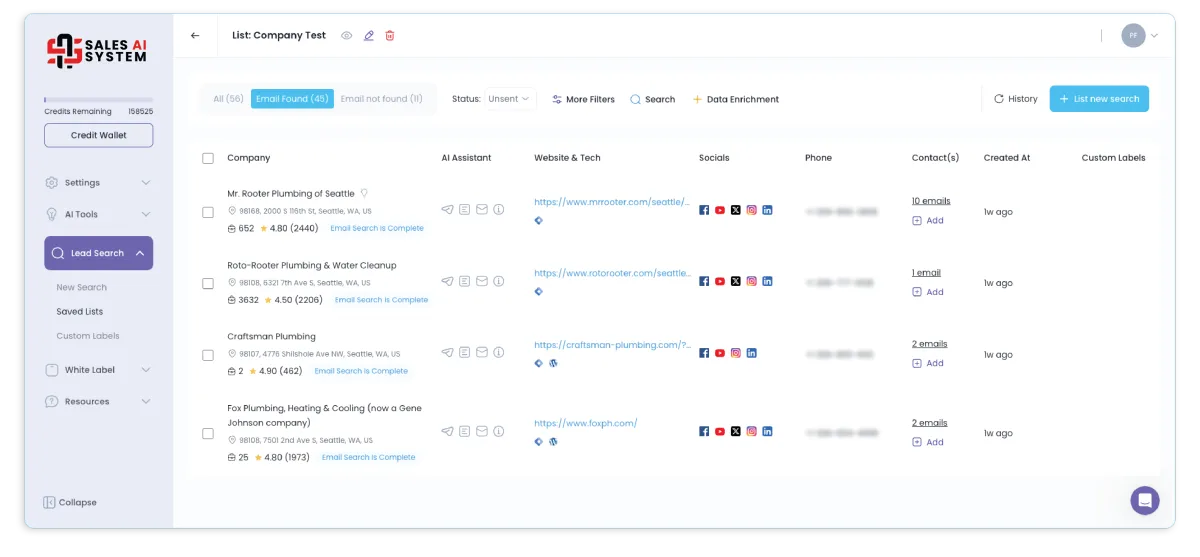
Task: Open the chat support bubble icon
Action: tap(1145, 500)
